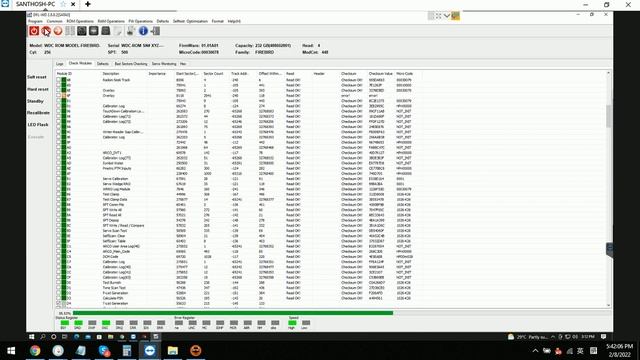The height and width of the screenshot is (360, 640).
Task: Sort by Description column header
Action: (x=111, y=74)
